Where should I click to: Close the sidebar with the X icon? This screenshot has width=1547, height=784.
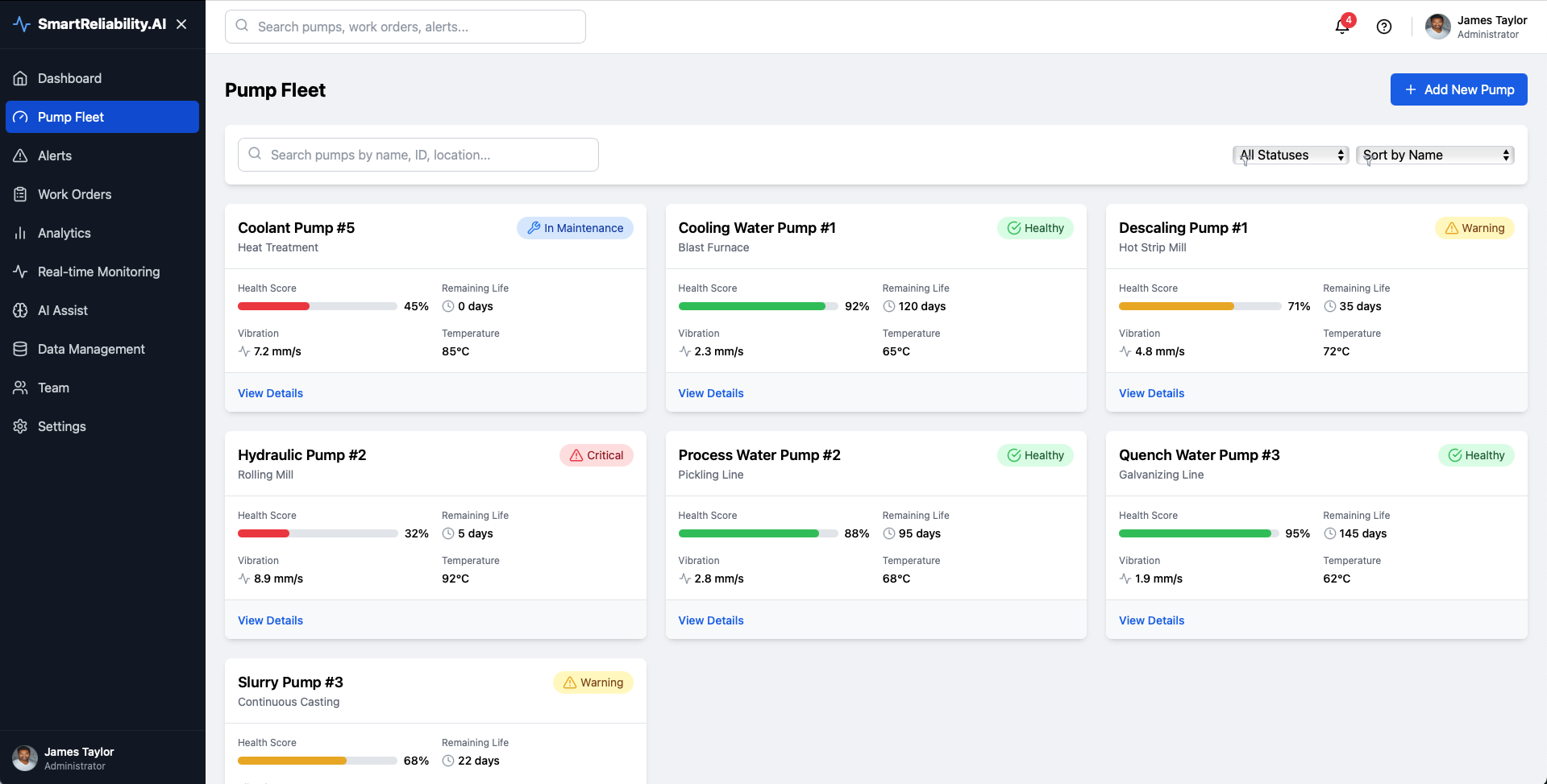tap(181, 24)
